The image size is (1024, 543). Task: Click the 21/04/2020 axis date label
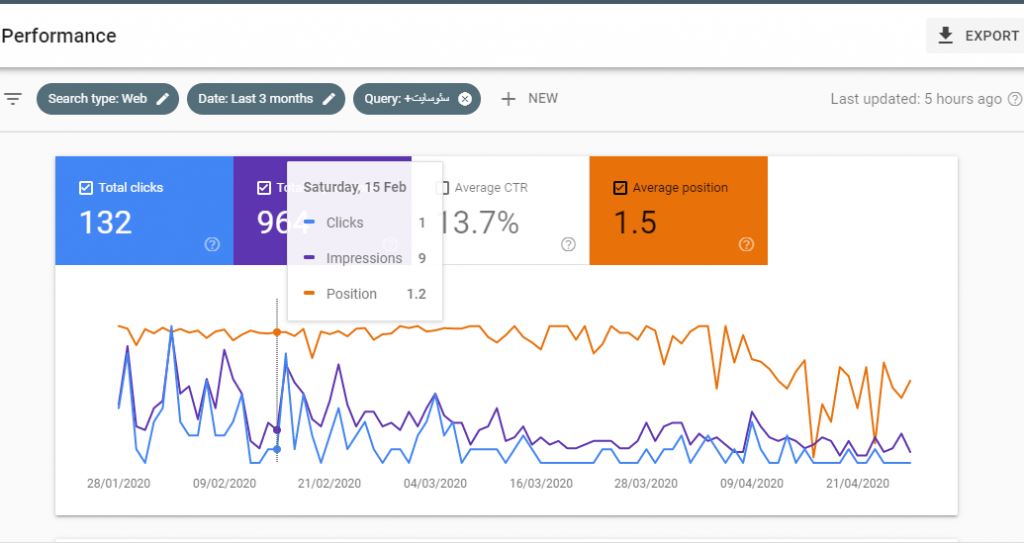(x=857, y=484)
